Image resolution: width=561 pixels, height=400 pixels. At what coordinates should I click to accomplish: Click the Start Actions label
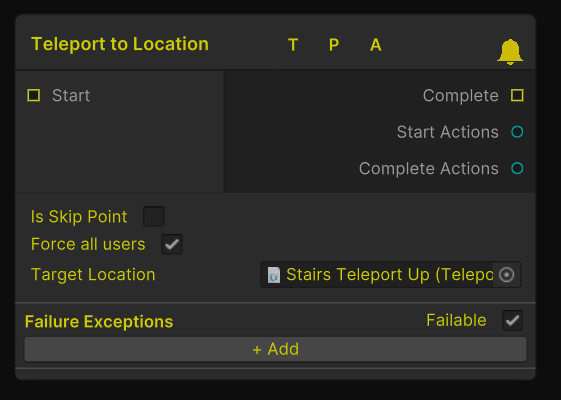447,132
